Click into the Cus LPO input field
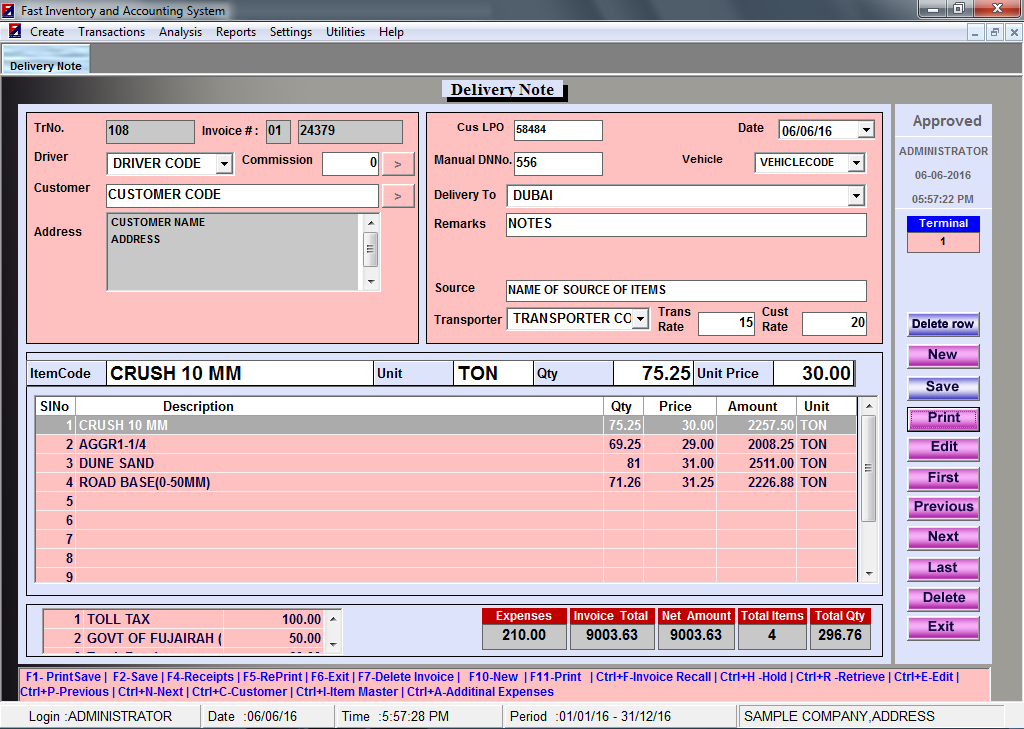1024x729 pixels. coord(558,130)
